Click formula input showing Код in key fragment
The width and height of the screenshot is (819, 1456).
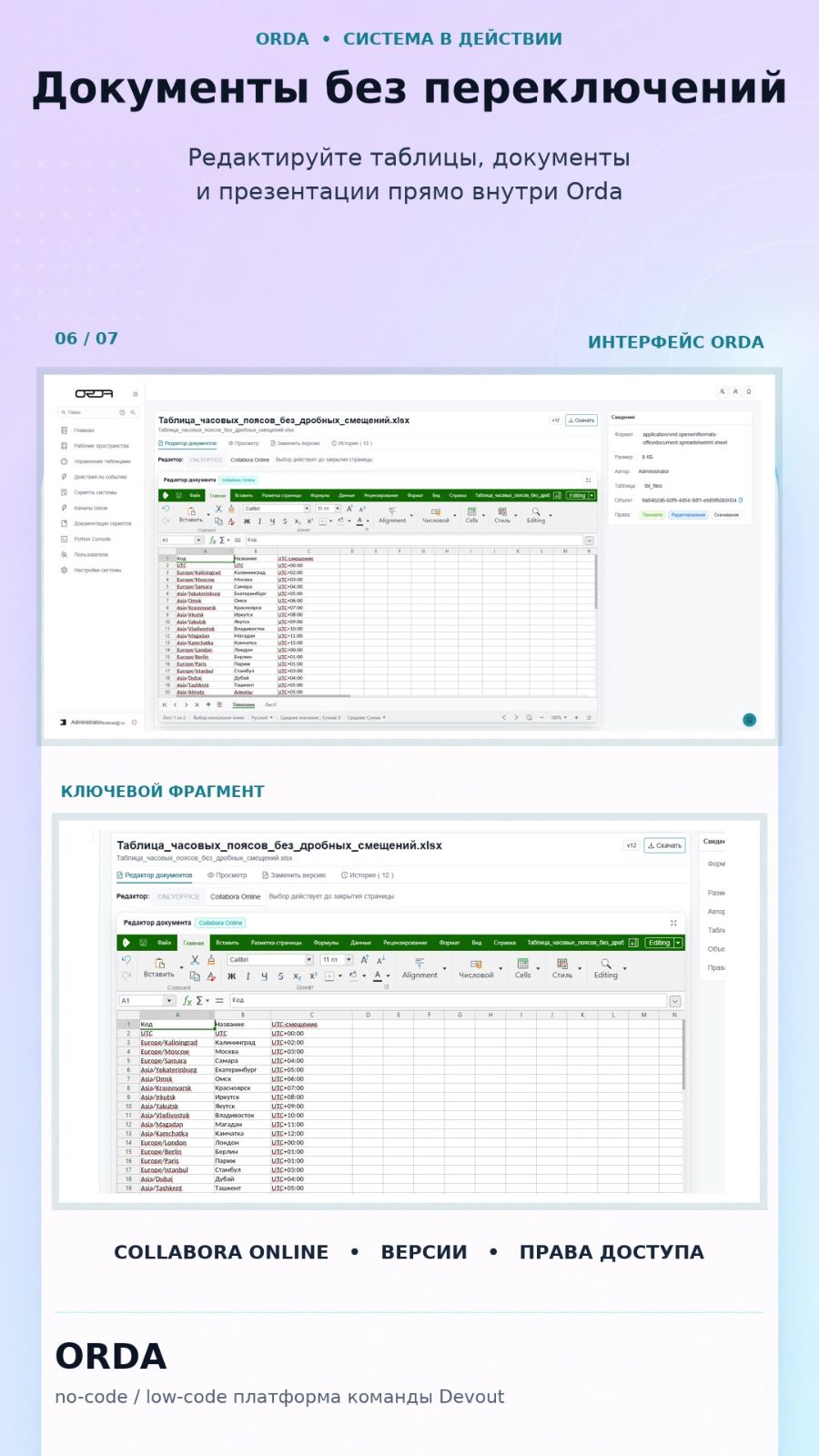pyautogui.click(x=447, y=1000)
